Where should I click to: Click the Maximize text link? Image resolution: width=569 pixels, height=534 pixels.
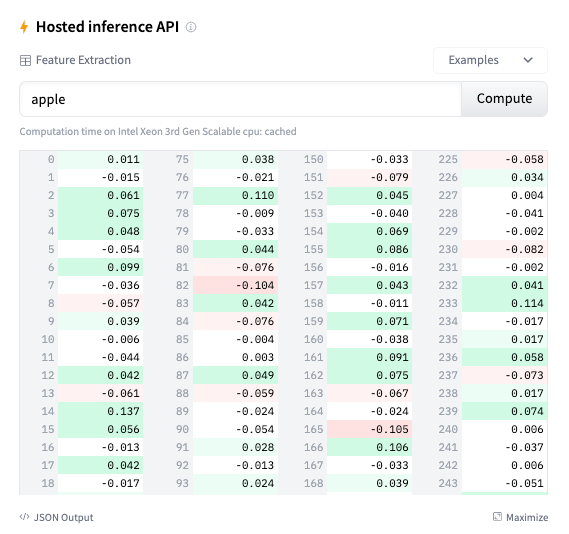(x=527, y=517)
